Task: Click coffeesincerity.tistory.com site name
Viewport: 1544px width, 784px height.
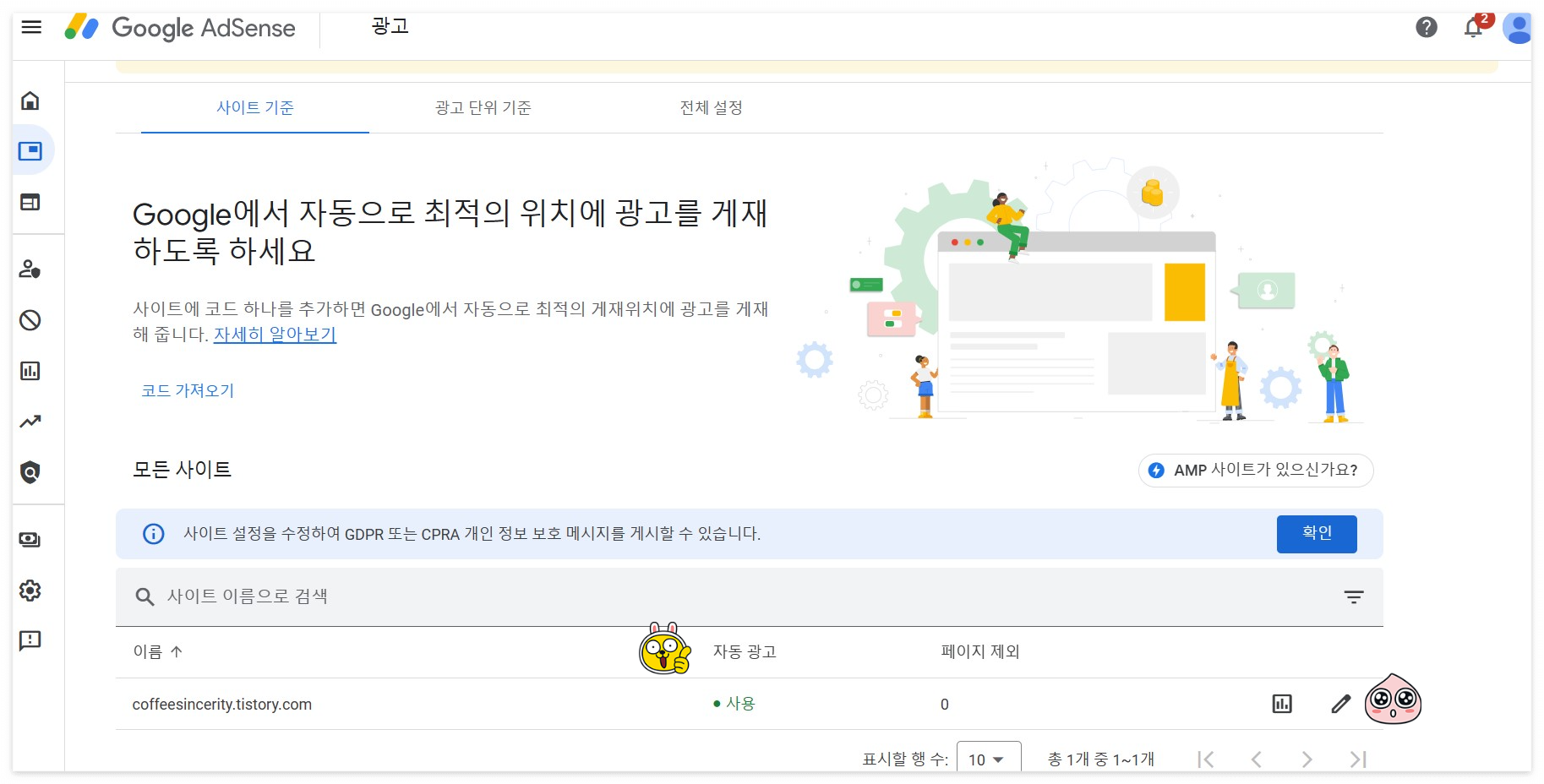Action: click(222, 705)
